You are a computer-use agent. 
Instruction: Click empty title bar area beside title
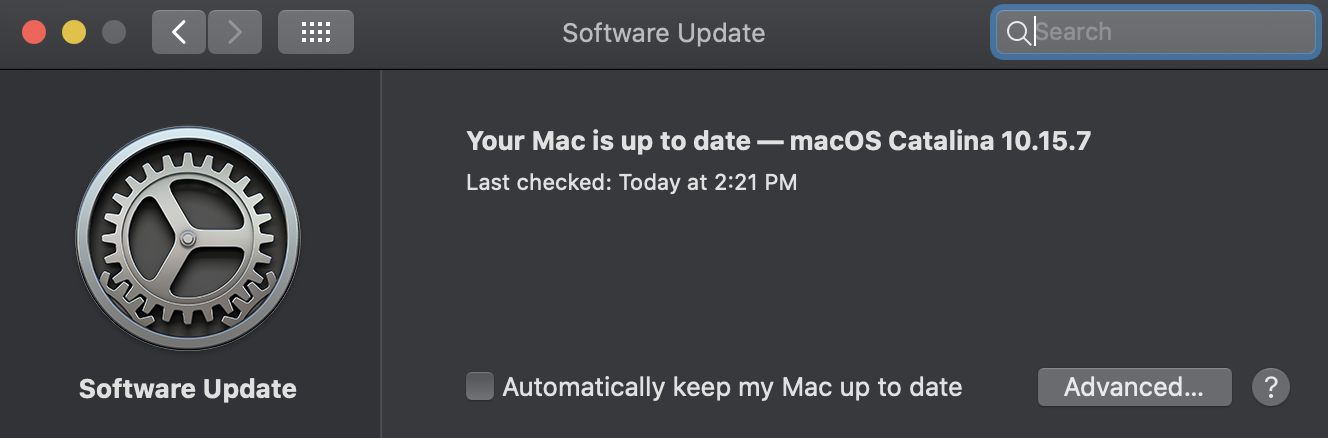tap(880, 32)
